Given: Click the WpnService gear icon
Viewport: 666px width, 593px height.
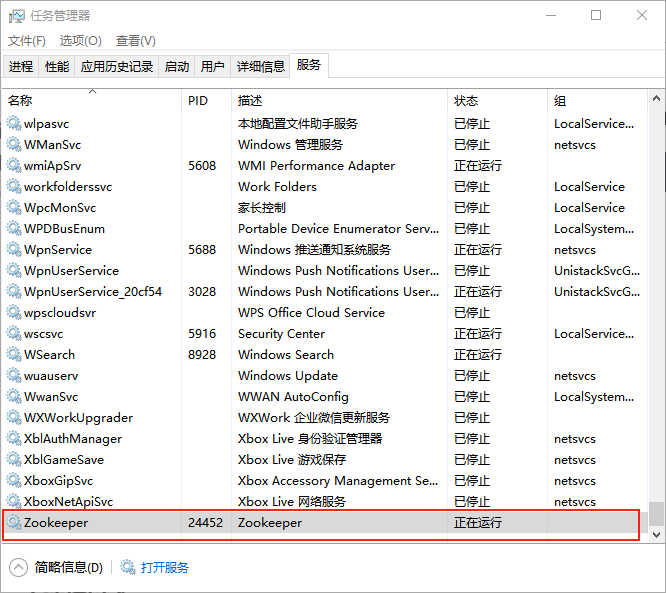Looking at the screenshot, I should [14, 249].
